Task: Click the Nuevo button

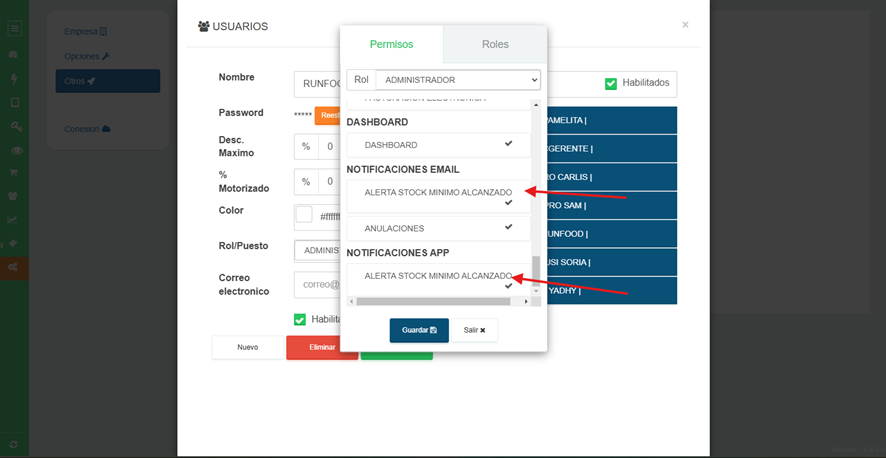Action: [247, 348]
